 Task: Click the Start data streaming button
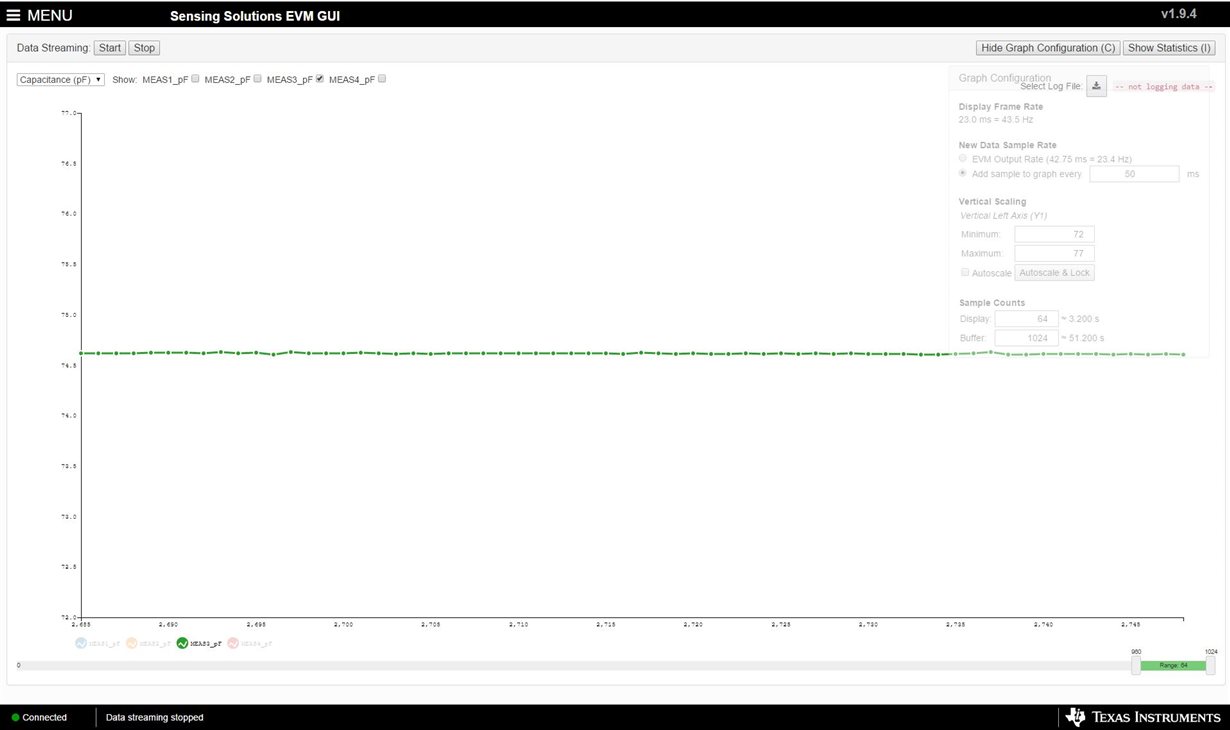tap(109, 47)
